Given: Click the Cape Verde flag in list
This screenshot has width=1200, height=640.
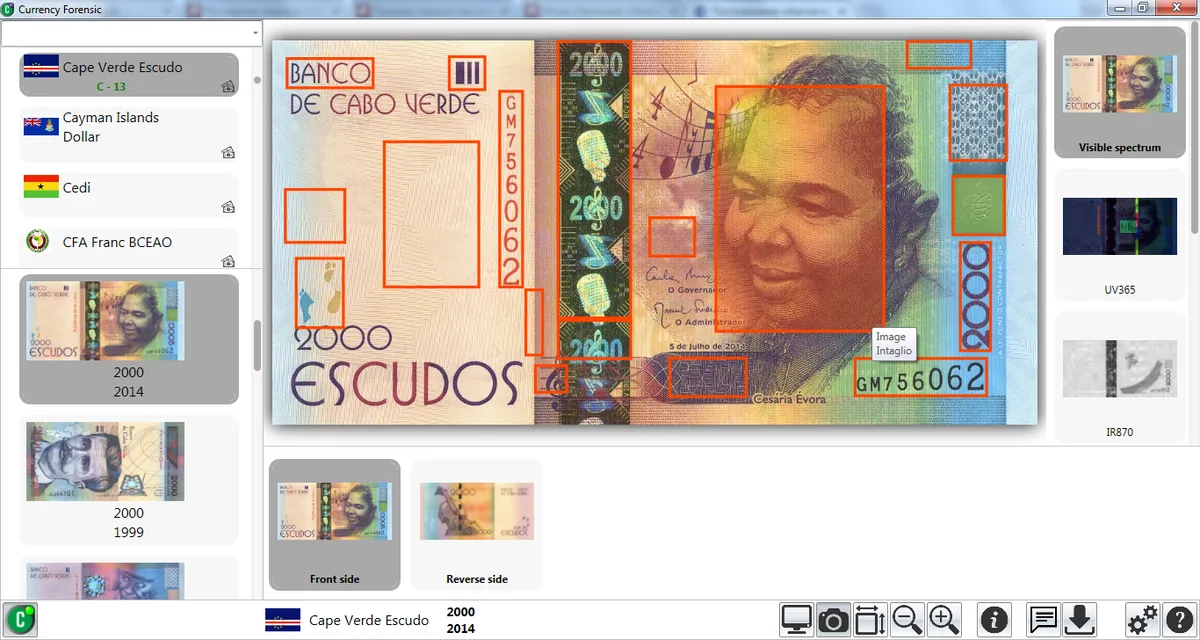Looking at the screenshot, I should [40, 68].
